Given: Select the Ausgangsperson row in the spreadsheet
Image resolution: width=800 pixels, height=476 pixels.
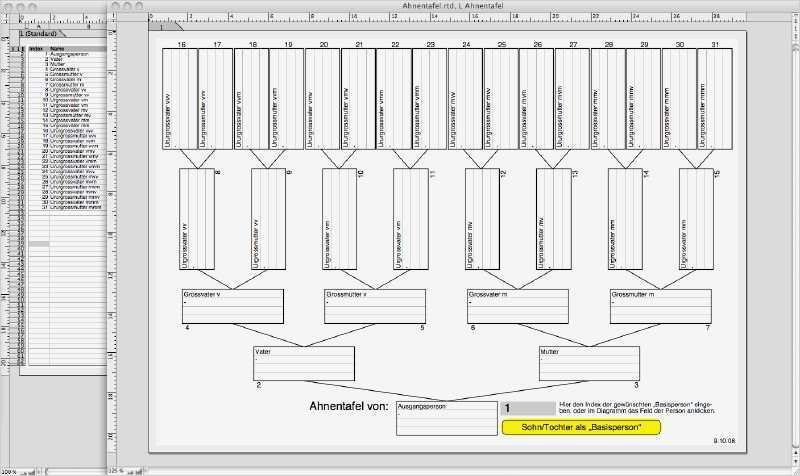Looking at the screenshot, I should click(67, 54).
